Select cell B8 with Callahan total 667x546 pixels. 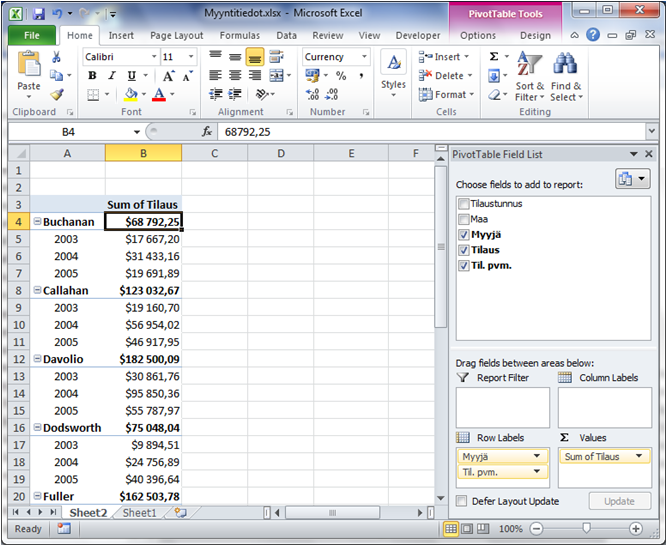point(143,291)
